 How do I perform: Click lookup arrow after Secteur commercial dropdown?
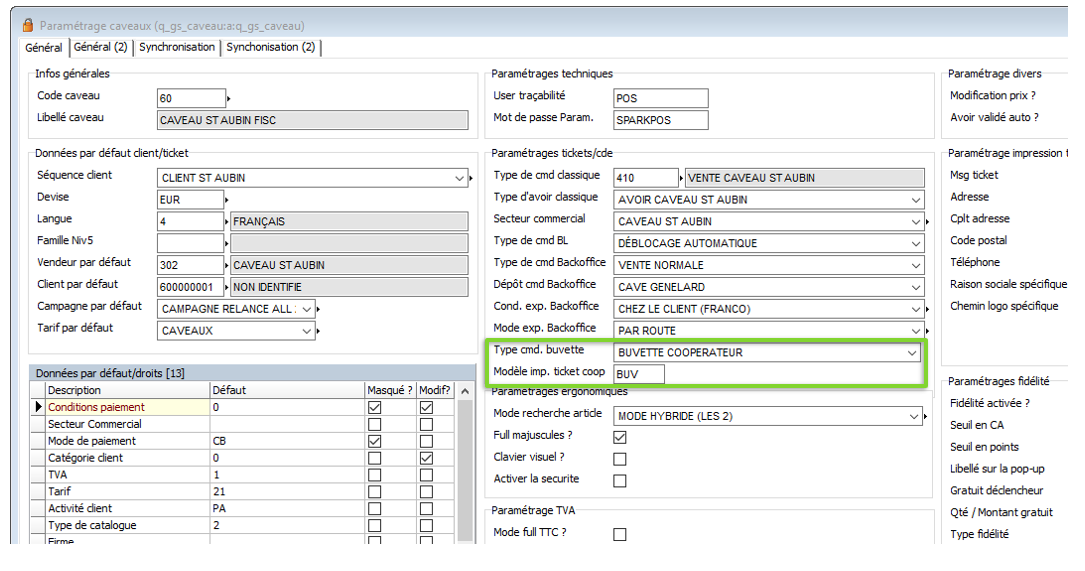[x=929, y=222]
